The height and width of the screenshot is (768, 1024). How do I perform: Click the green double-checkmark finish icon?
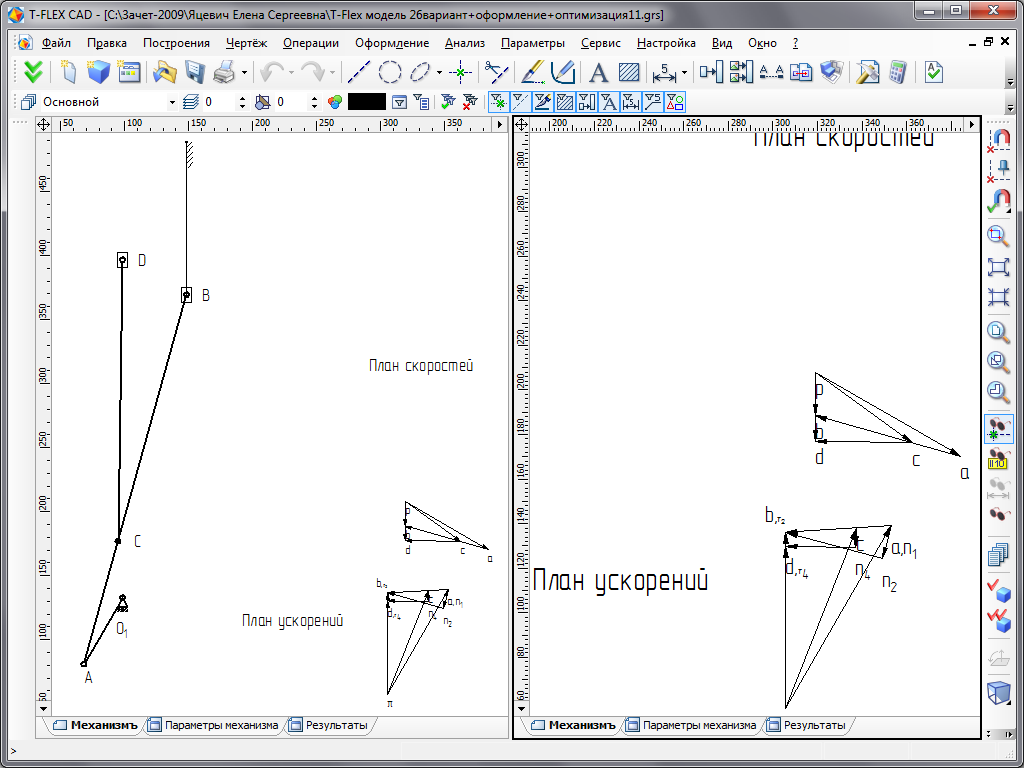pos(32,72)
